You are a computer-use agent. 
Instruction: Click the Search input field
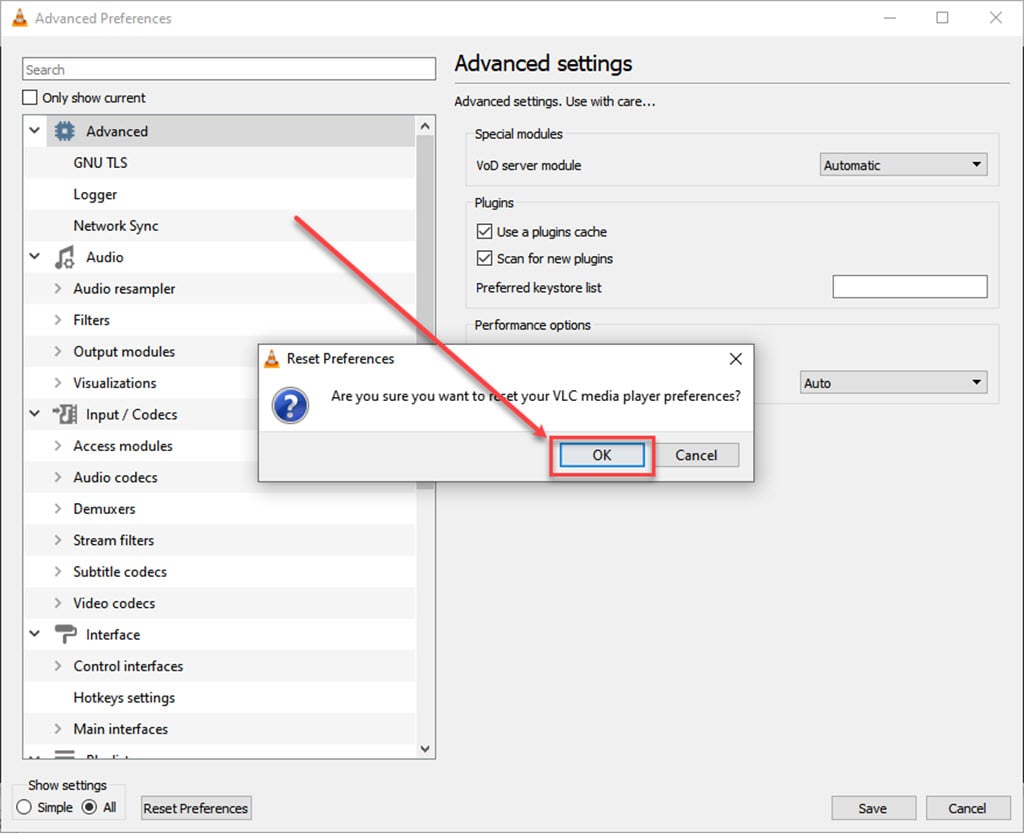[229, 69]
